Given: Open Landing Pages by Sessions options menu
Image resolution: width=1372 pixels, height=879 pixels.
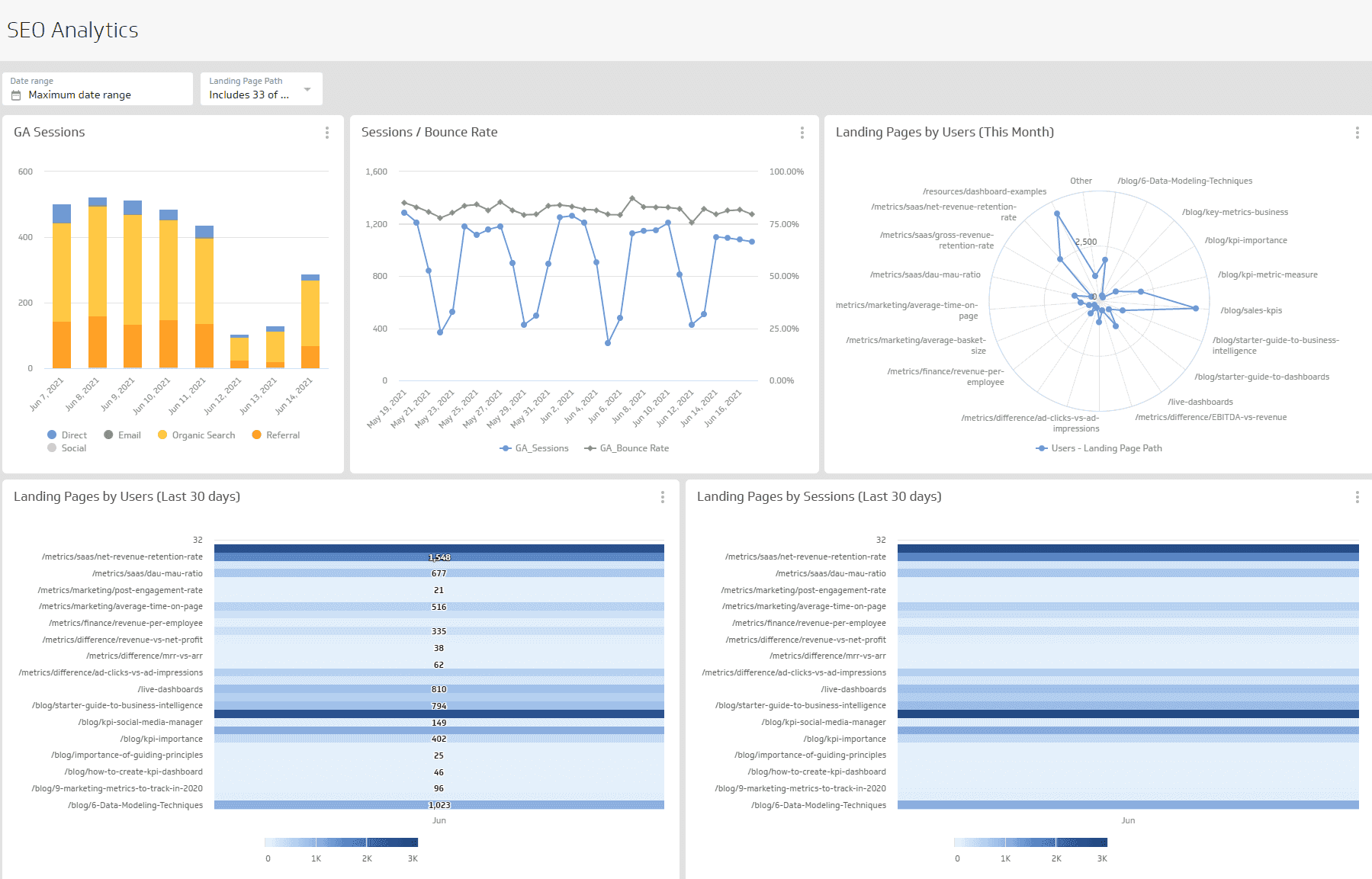Looking at the screenshot, I should click(1357, 497).
